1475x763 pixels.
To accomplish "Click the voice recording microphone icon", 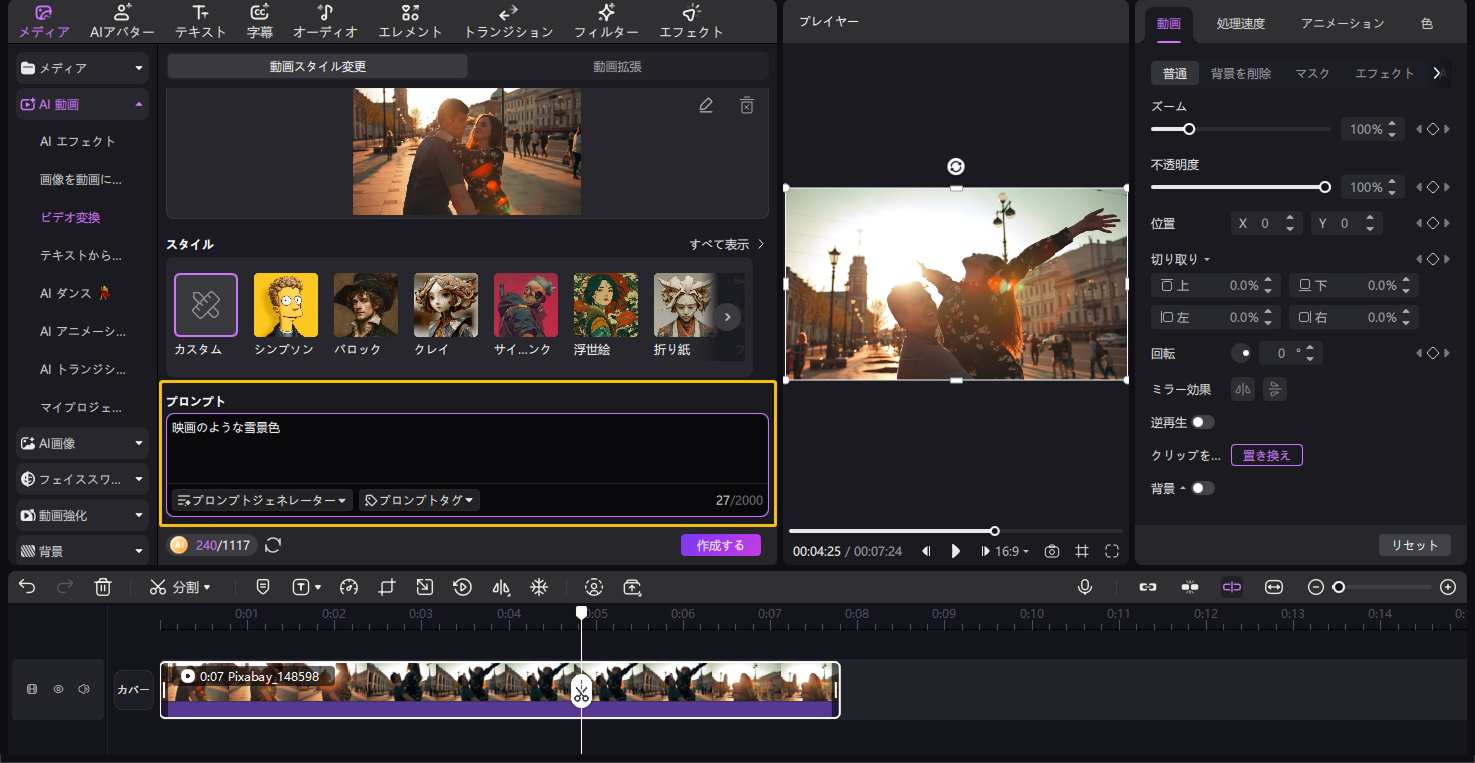I will tap(1085, 587).
